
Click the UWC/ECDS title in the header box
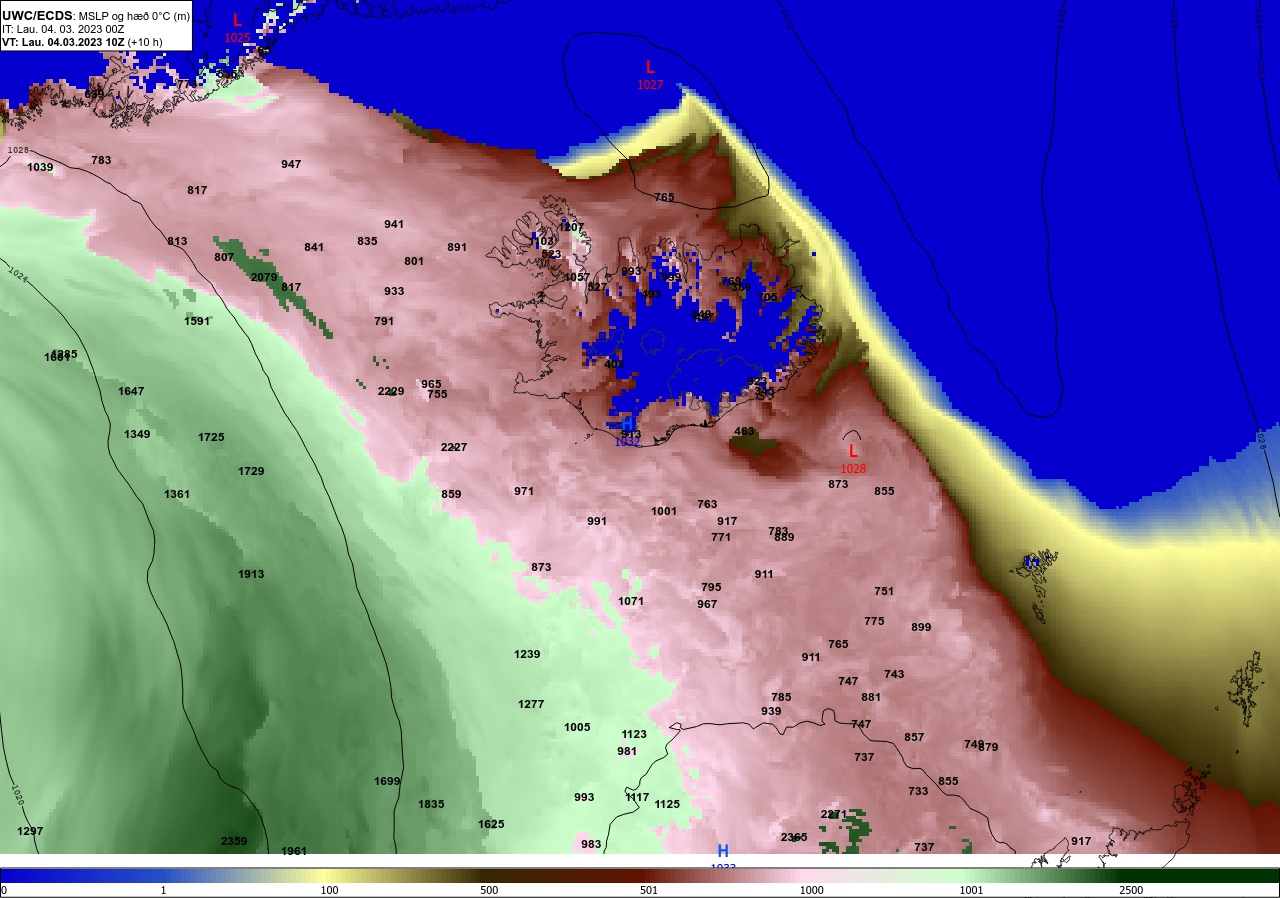[37, 16]
